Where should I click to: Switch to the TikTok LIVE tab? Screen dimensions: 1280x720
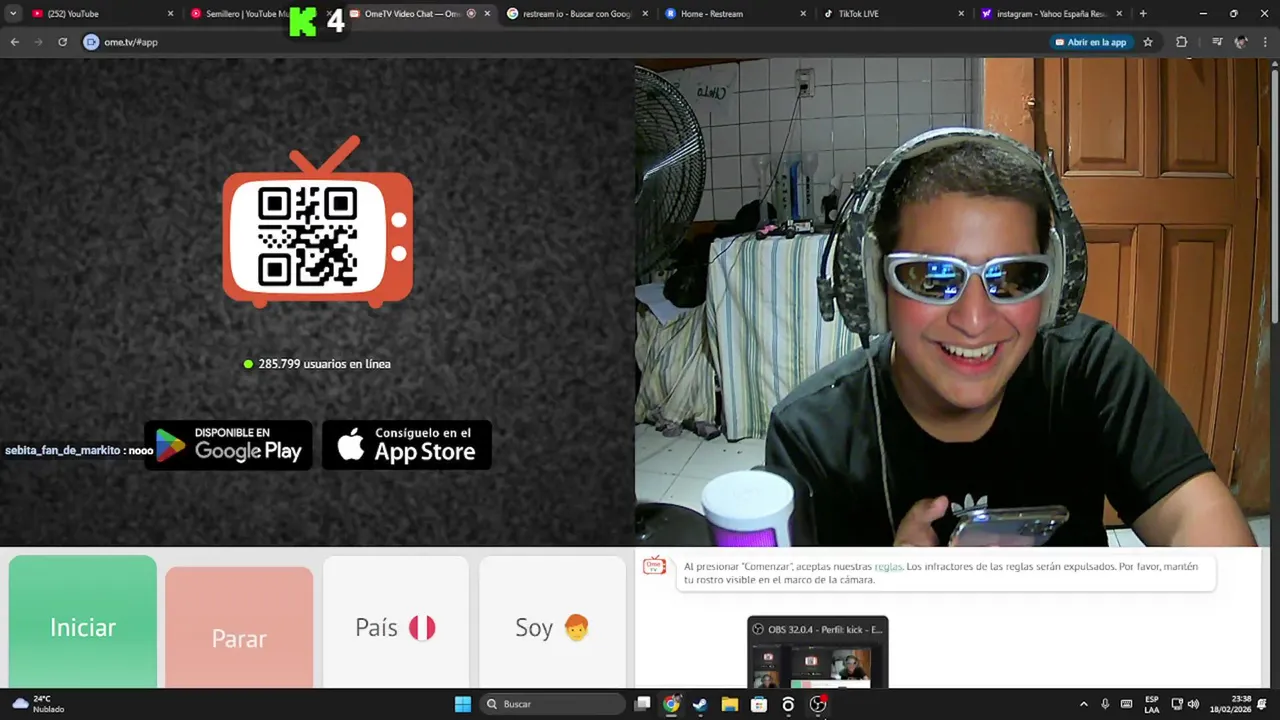point(893,14)
